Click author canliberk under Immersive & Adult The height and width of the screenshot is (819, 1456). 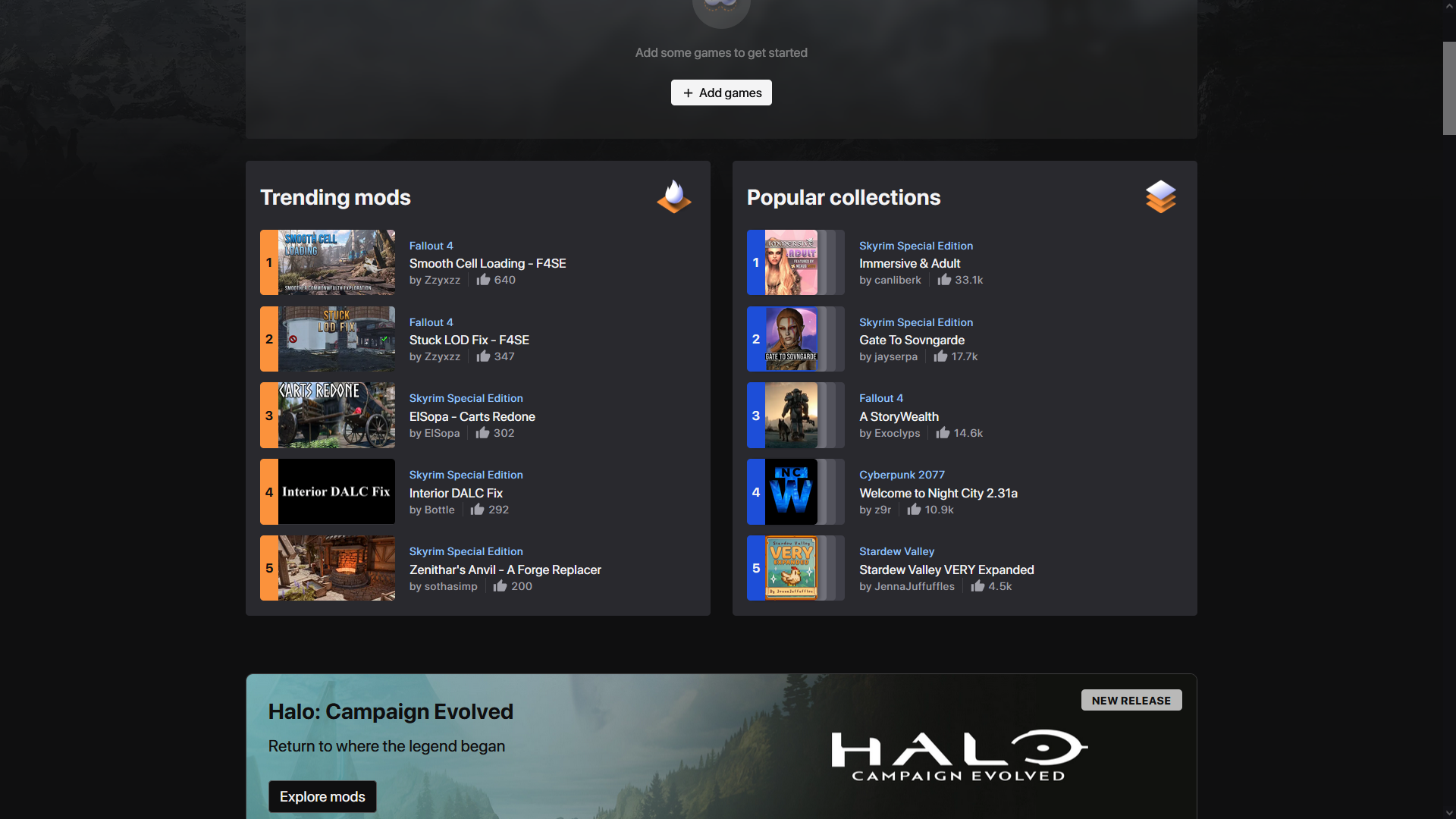tap(898, 280)
